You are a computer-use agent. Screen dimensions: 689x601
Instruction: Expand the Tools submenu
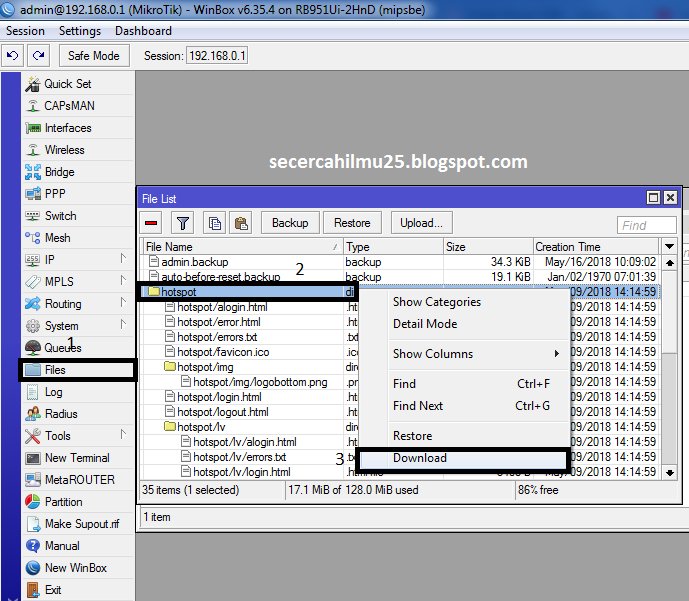coord(123,435)
